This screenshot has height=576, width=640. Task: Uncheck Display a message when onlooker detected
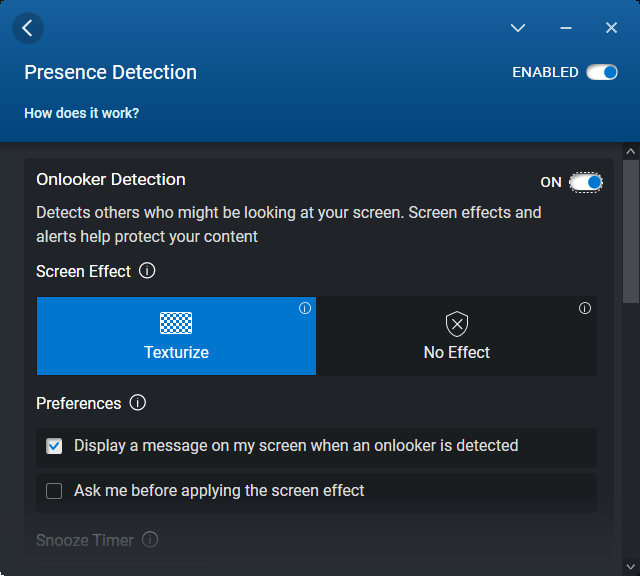pyautogui.click(x=54, y=446)
